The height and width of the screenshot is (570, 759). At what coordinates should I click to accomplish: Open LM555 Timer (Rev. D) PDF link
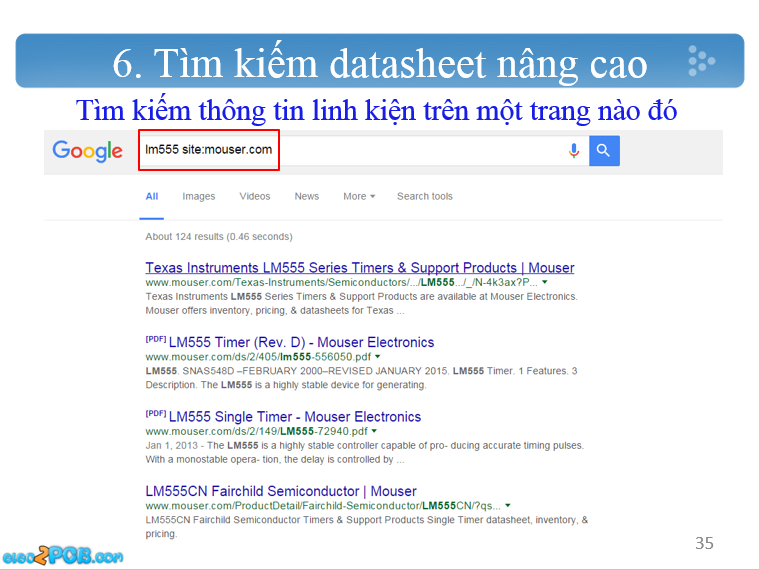coord(301,342)
